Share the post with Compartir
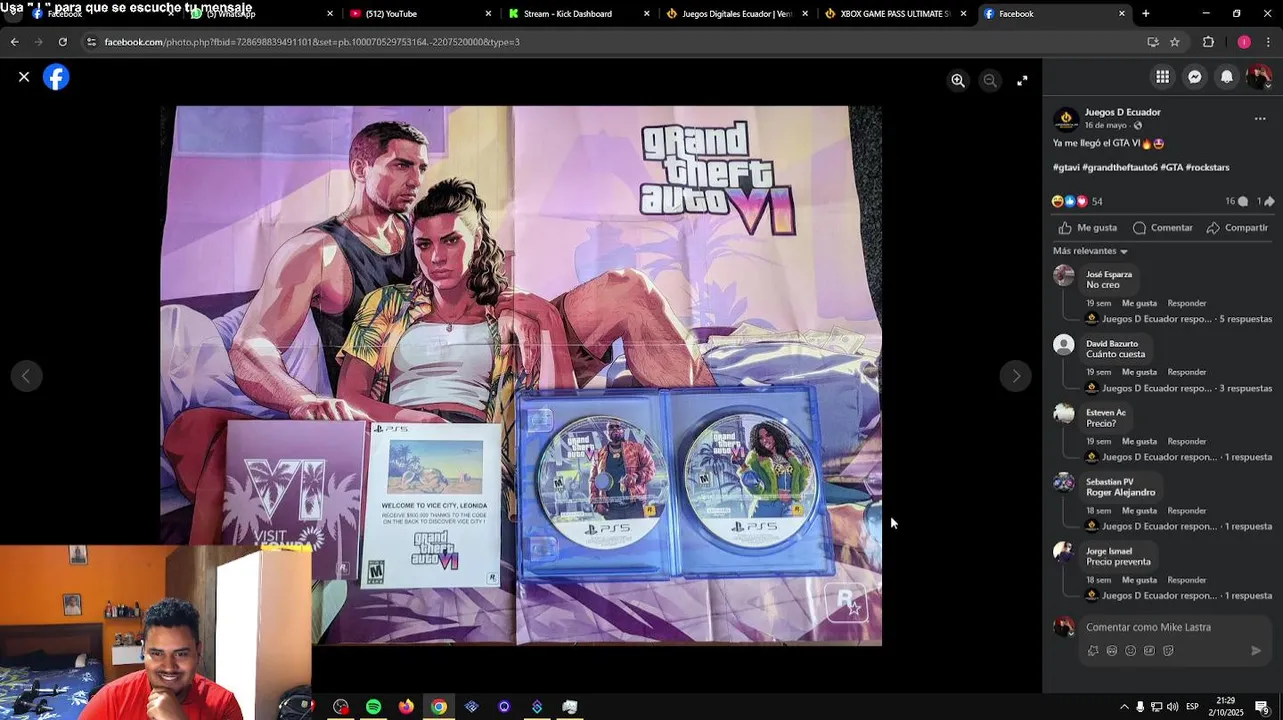The width and height of the screenshot is (1283, 720). tap(1237, 227)
